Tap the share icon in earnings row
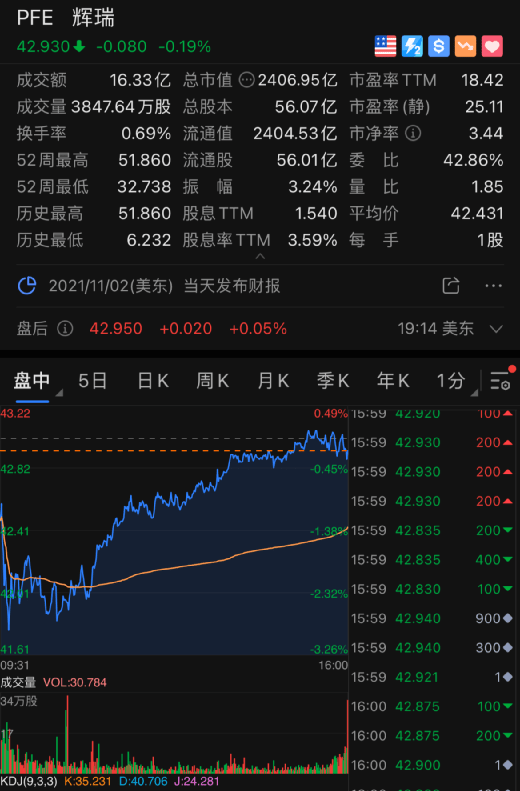The image size is (520, 791). point(451,286)
